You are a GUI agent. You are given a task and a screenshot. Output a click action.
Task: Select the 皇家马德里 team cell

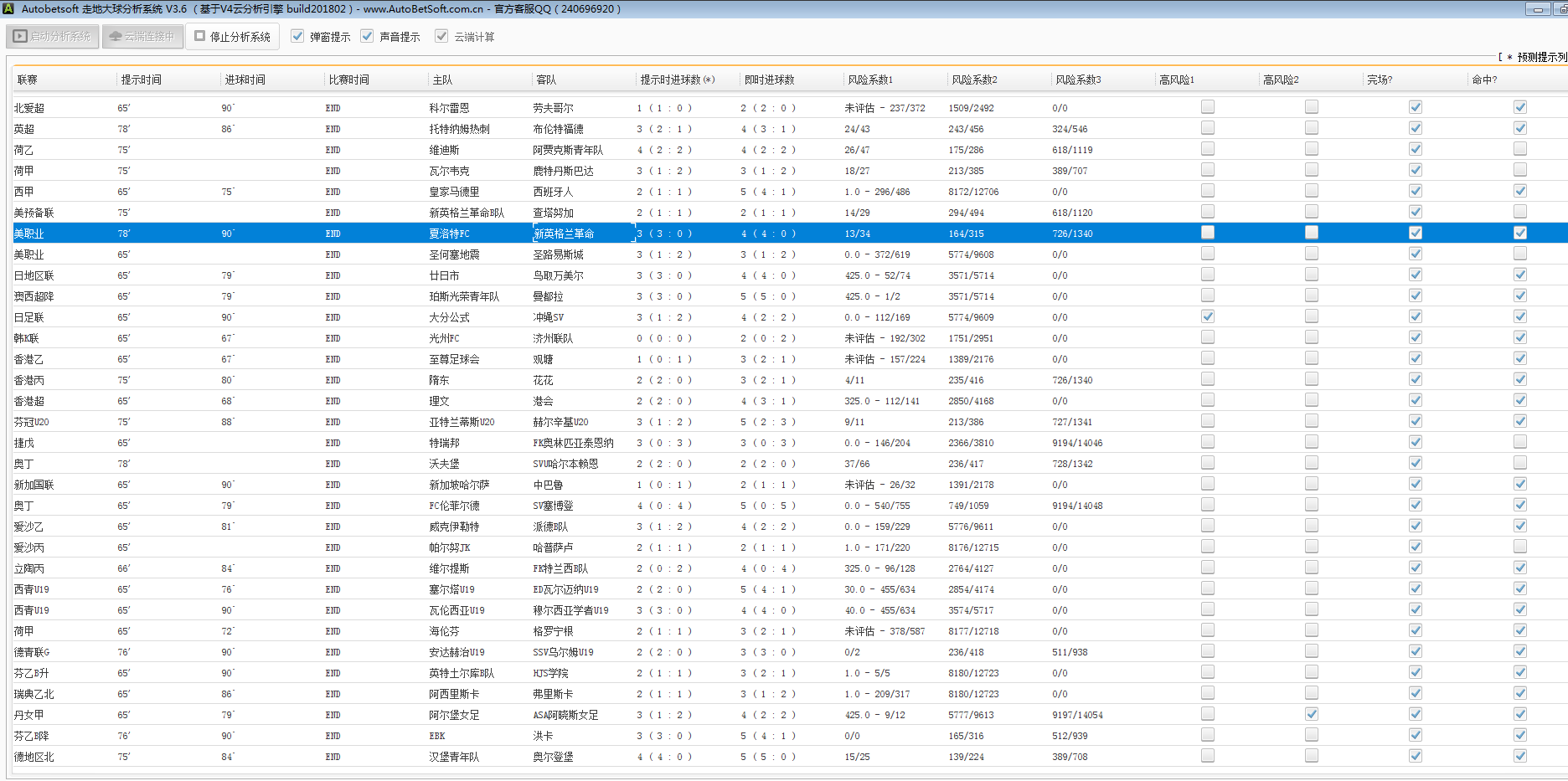point(454,192)
